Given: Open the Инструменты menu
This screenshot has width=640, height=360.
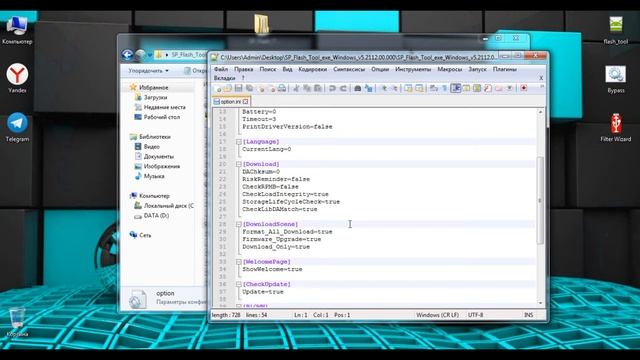Looking at the screenshot, I should pos(413,69).
